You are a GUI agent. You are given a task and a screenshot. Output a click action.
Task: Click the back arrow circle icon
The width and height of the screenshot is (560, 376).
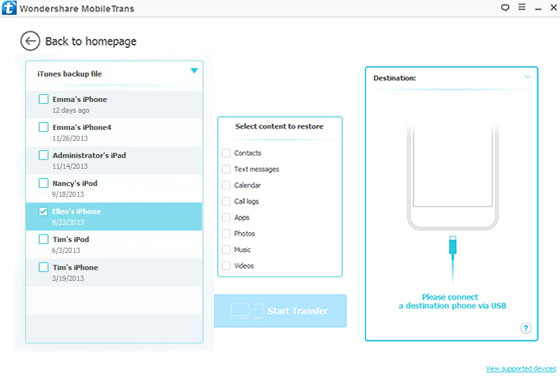pos(30,41)
